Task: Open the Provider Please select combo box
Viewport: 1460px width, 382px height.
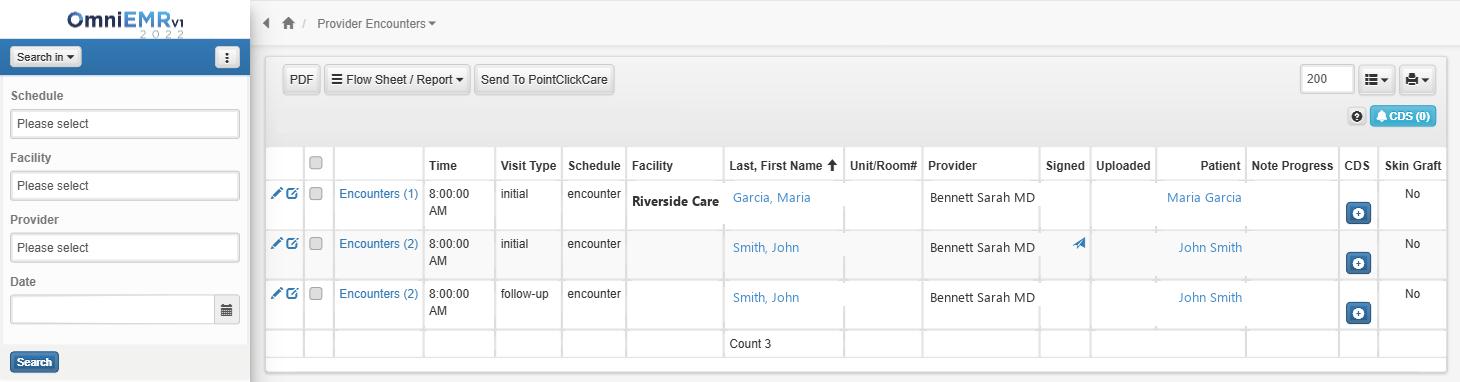Action: (x=125, y=248)
